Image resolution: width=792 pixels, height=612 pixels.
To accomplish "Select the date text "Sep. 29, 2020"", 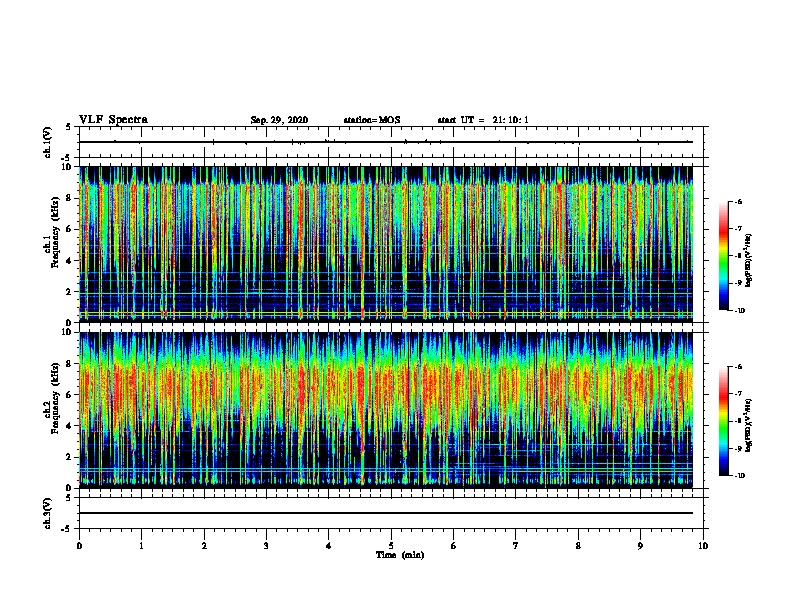I will (x=279, y=120).
